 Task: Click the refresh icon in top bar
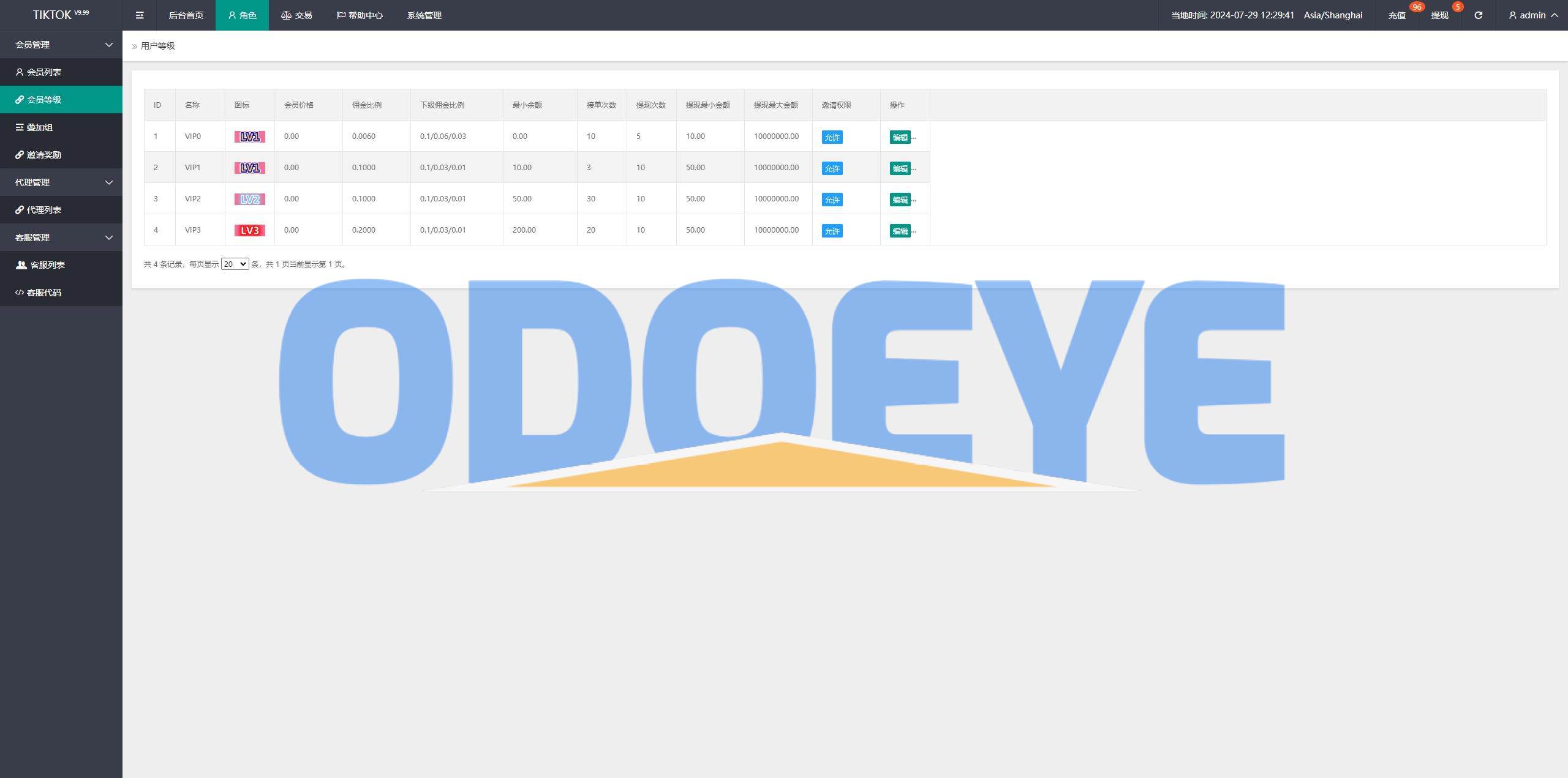click(x=1478, y=15)
